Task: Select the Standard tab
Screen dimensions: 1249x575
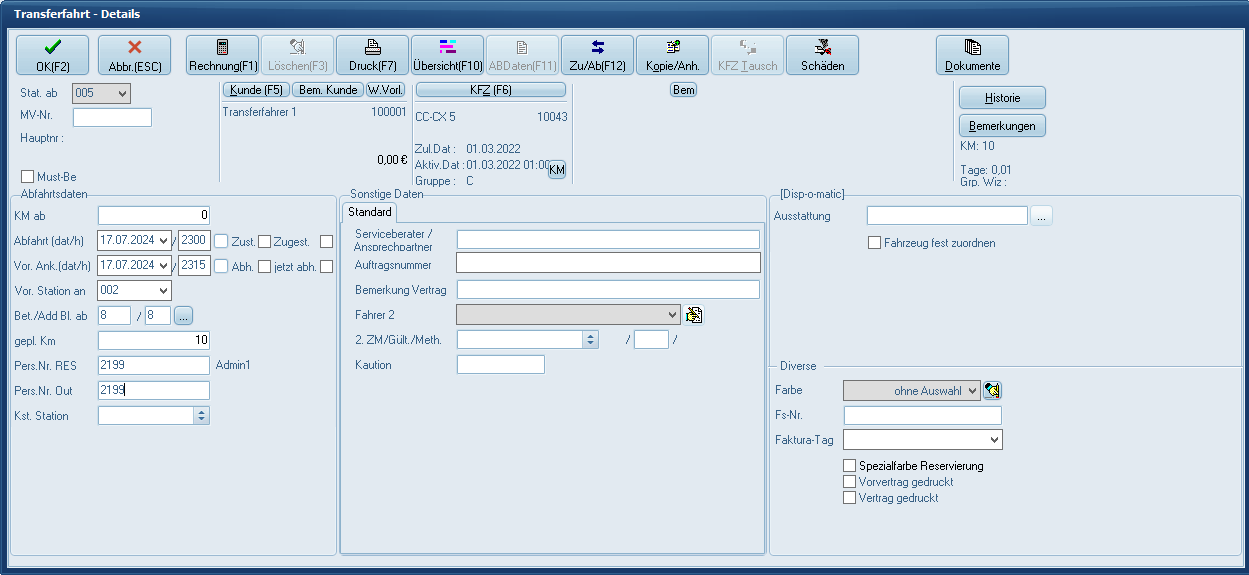Action: (x=369, y=213)
